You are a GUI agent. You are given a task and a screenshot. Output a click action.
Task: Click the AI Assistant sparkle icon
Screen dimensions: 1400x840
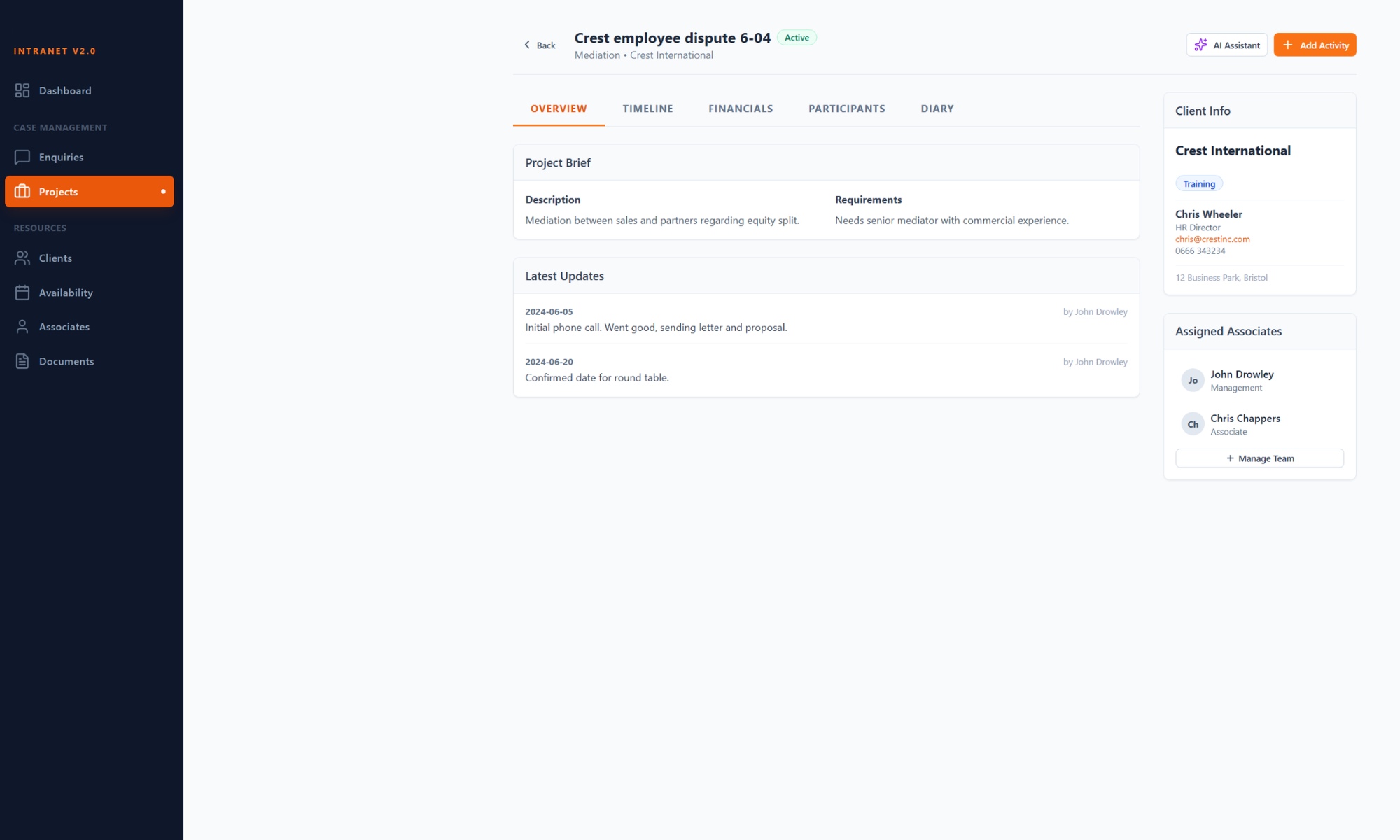1200,45
